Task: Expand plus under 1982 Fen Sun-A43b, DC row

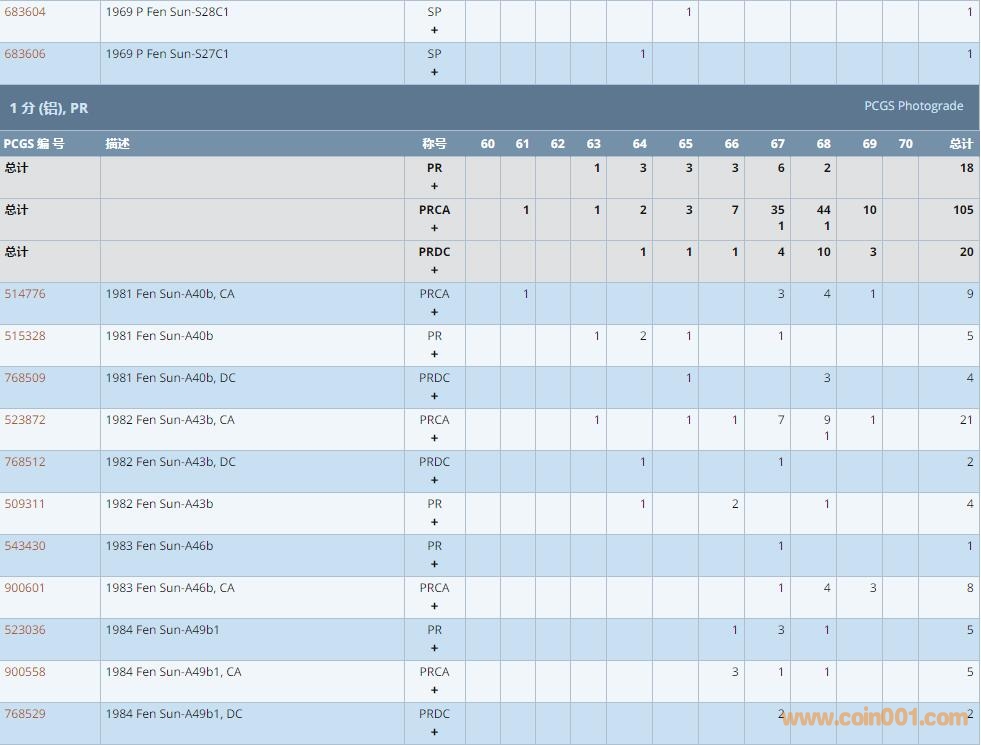Action: tap(434, 480)
